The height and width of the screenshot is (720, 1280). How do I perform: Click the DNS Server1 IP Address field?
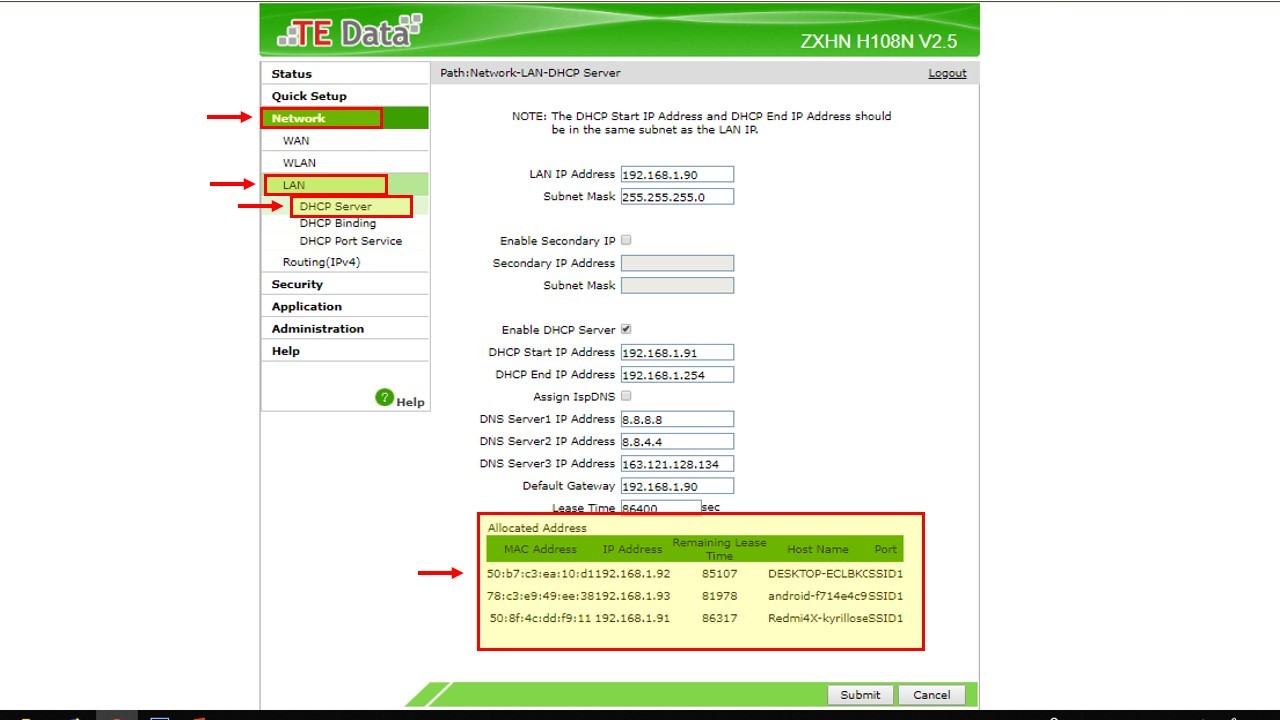coord(677,419)
